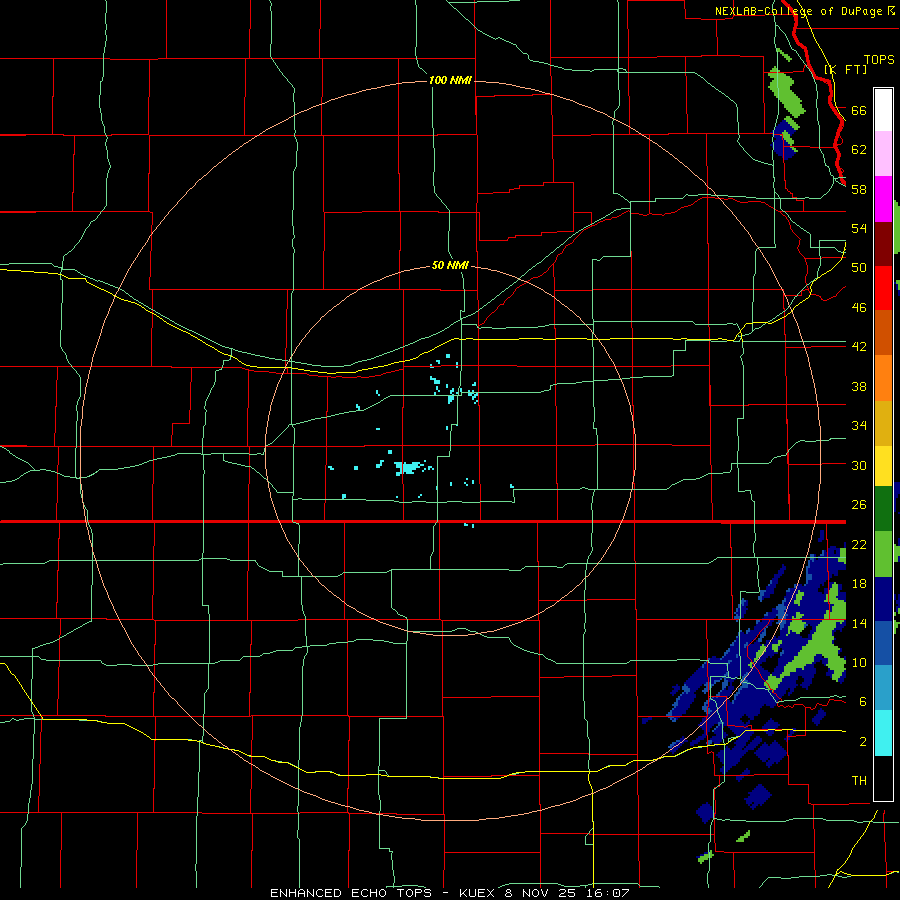Click the KUEX radar site identifier
This screenshot has height=900, width=900.
(x=476, y=893)
